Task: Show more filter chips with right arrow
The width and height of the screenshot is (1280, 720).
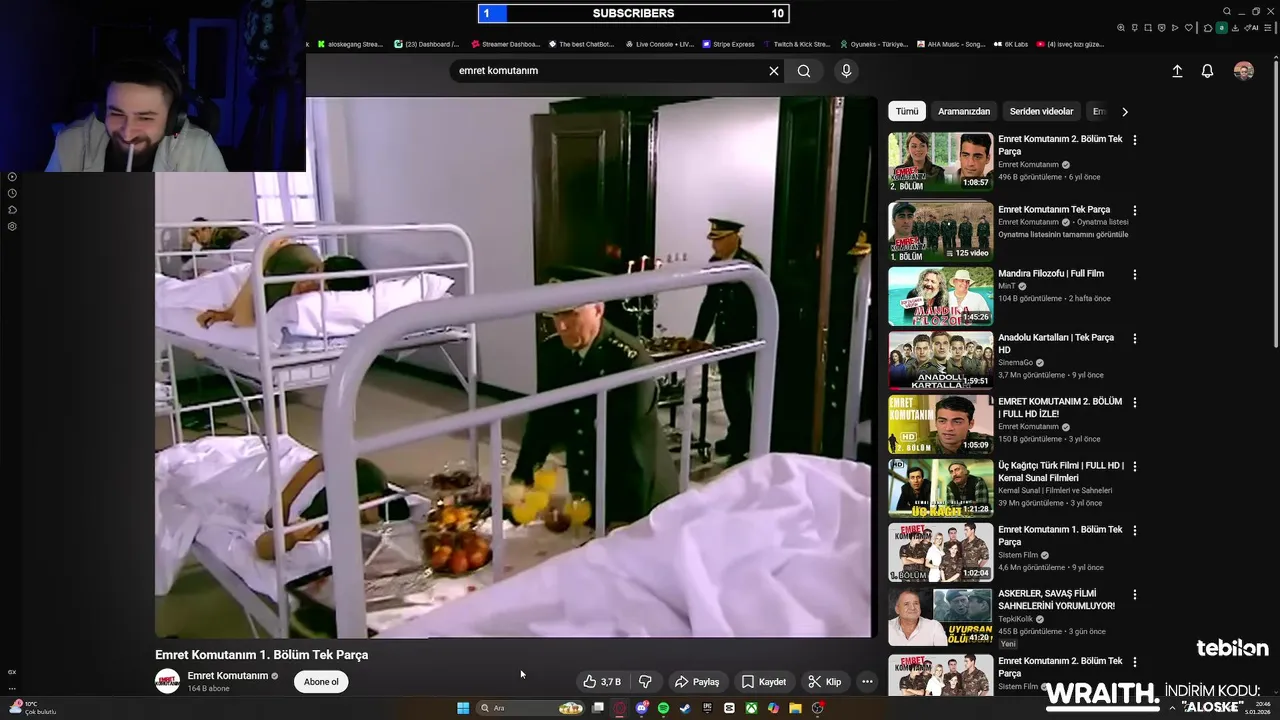Action: pos(1125,112)
